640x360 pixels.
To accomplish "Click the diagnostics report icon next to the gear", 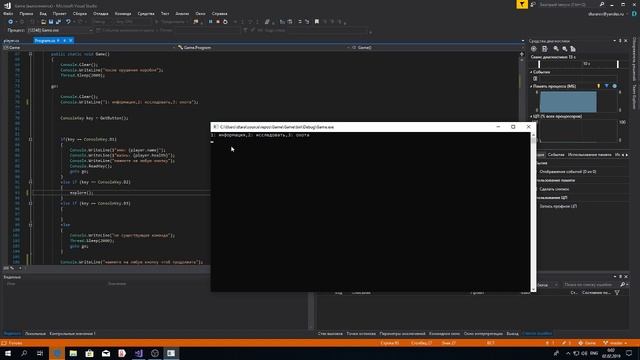I will (545, 49).
